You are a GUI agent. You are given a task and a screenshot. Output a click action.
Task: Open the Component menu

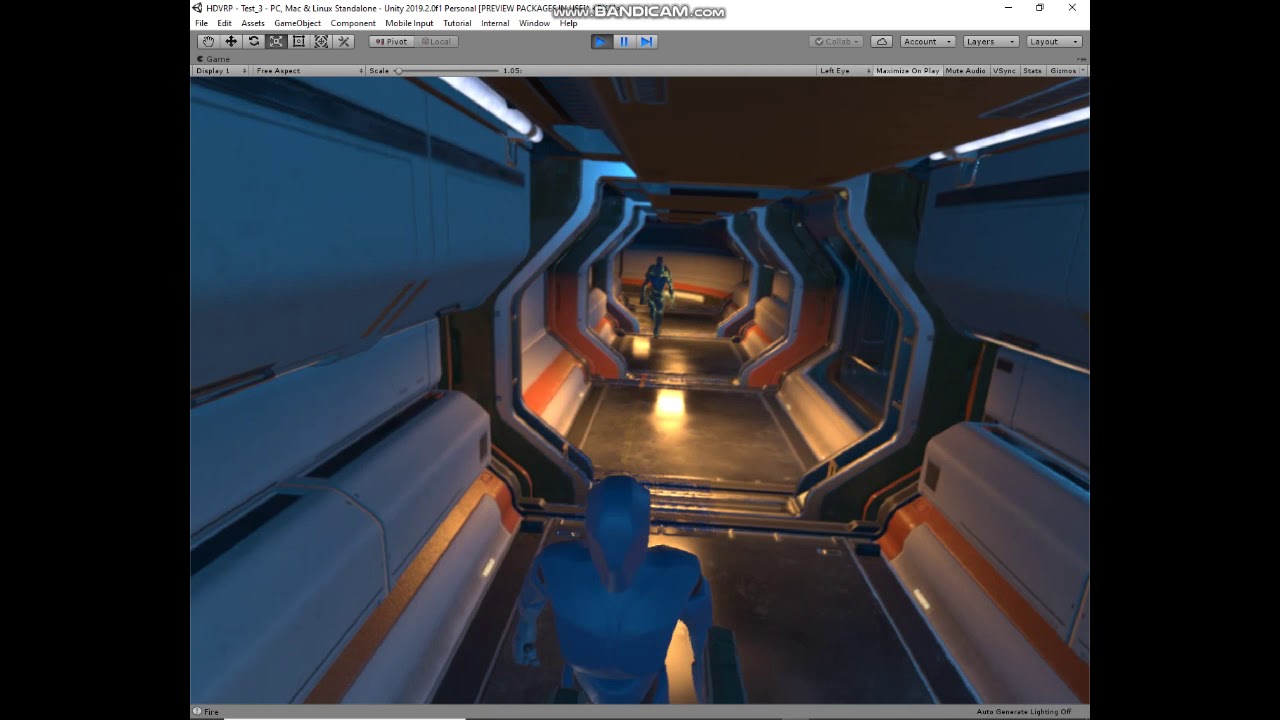click(353, 23)
